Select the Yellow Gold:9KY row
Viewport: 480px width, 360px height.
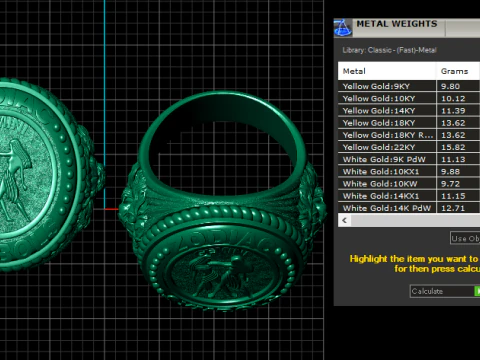[409, 86]
